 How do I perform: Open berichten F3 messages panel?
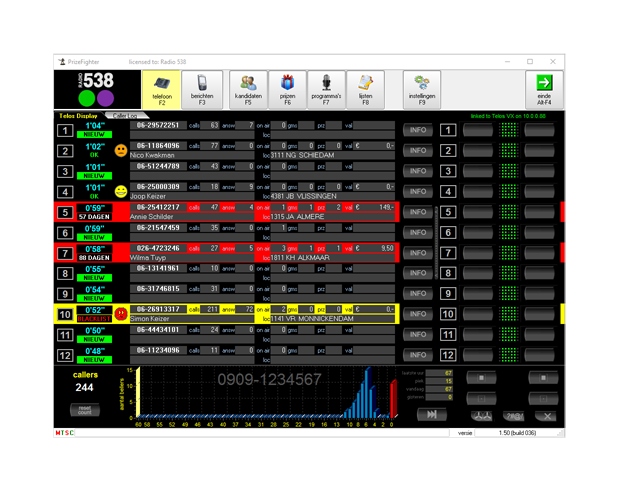[x=201, y=88]
